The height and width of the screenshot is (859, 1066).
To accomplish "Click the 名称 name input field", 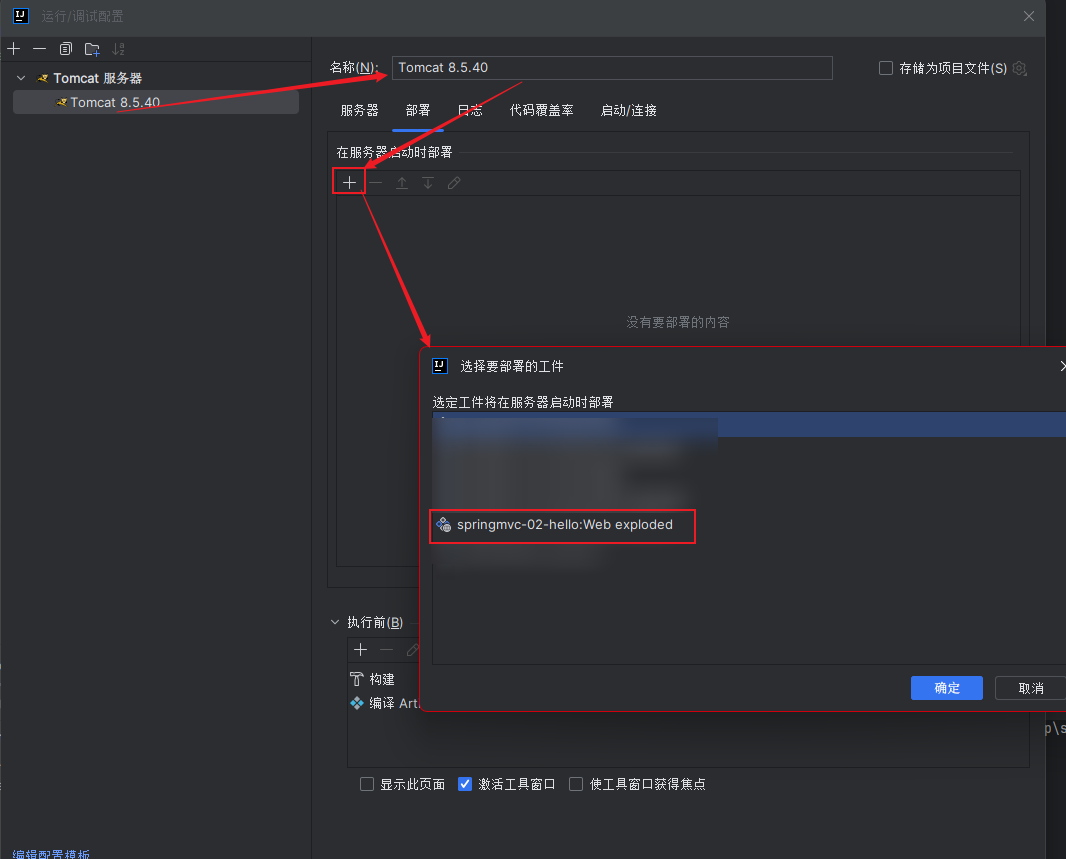I will 612,68.
